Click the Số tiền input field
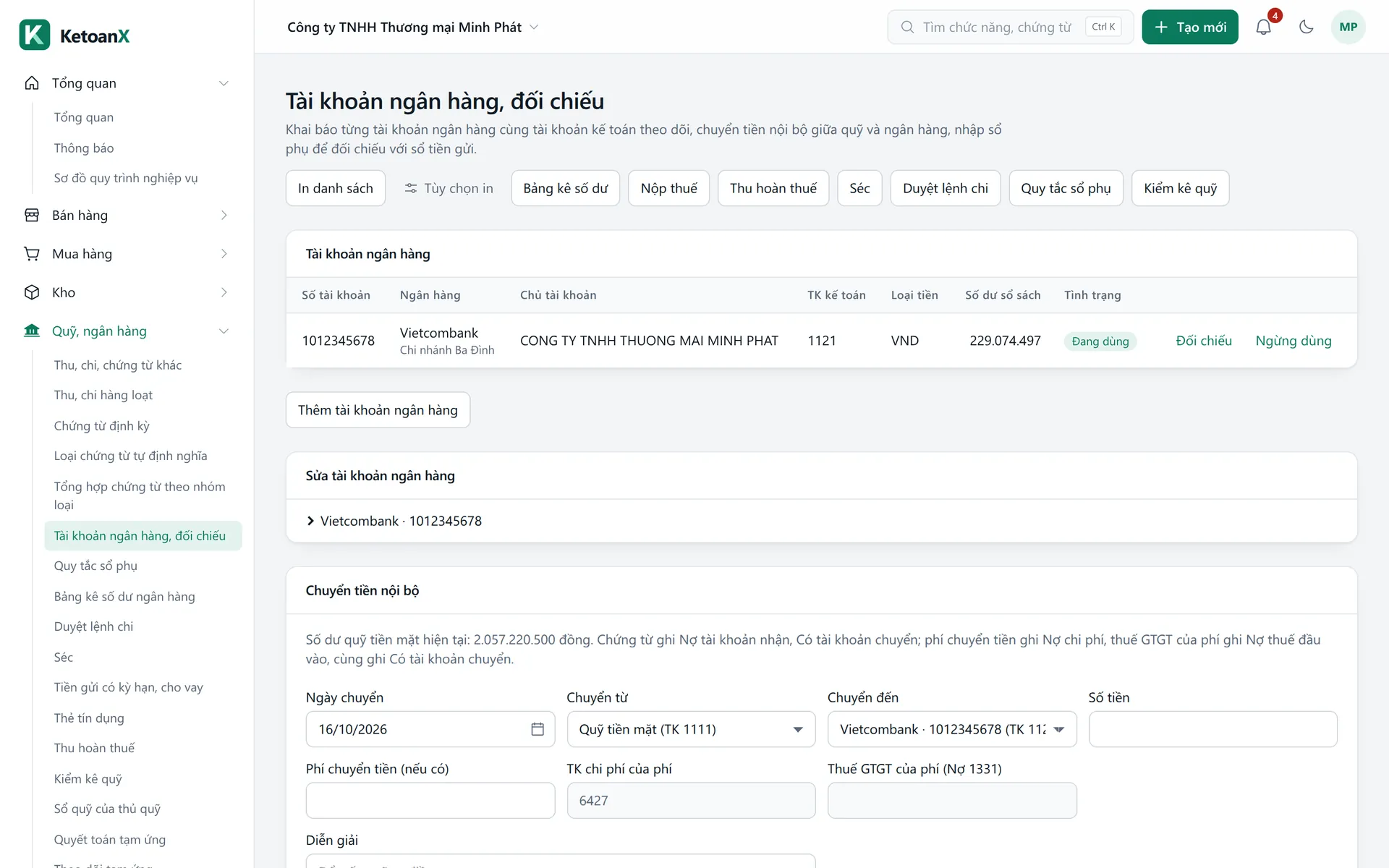Screen dimensions: 1389x868 click(1212, 729)
